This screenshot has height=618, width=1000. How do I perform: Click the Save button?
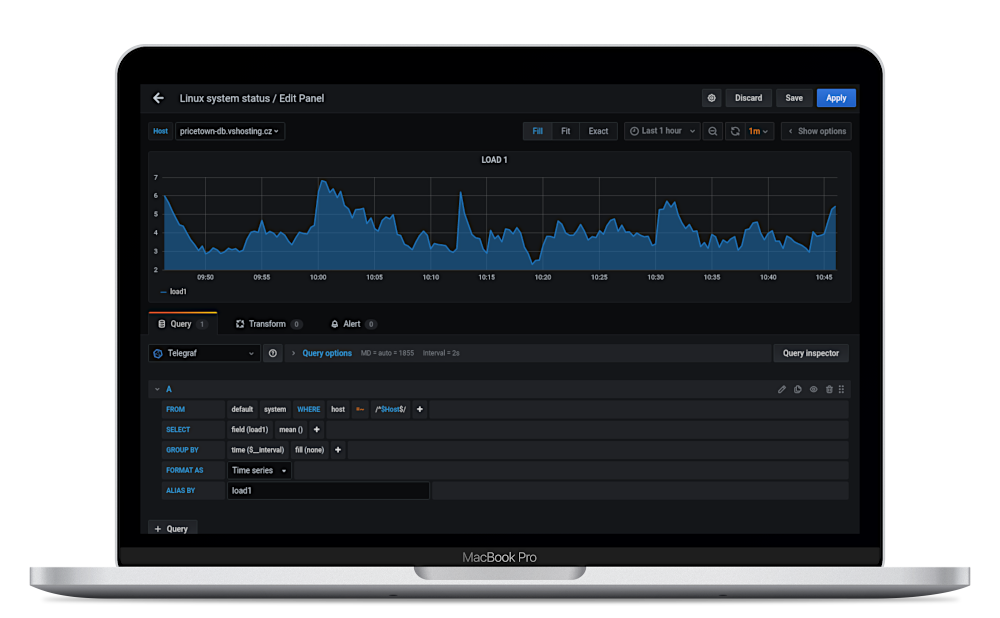pos(794,98)
